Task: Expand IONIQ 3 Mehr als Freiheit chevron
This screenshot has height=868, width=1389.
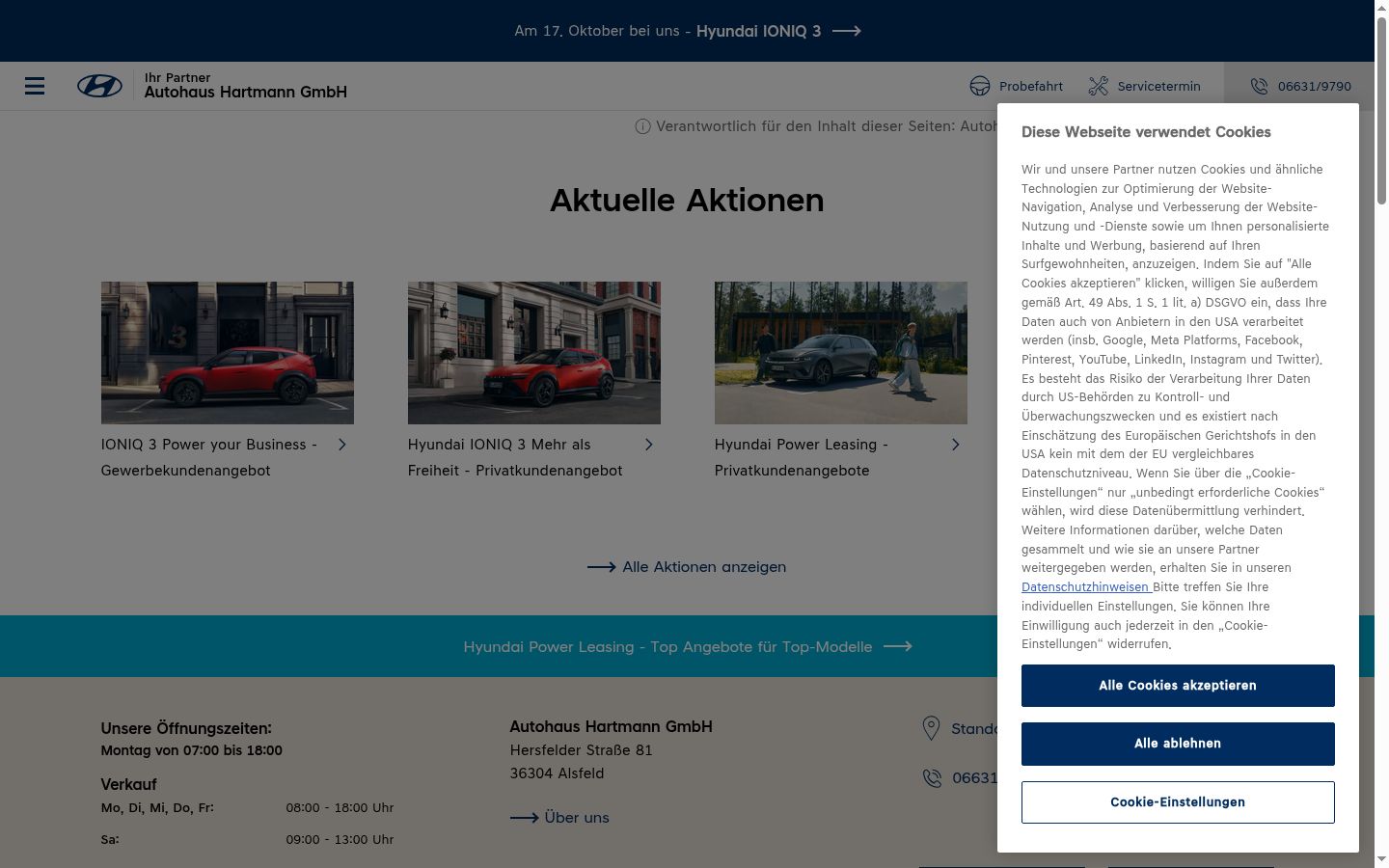Action: [649, 445]
